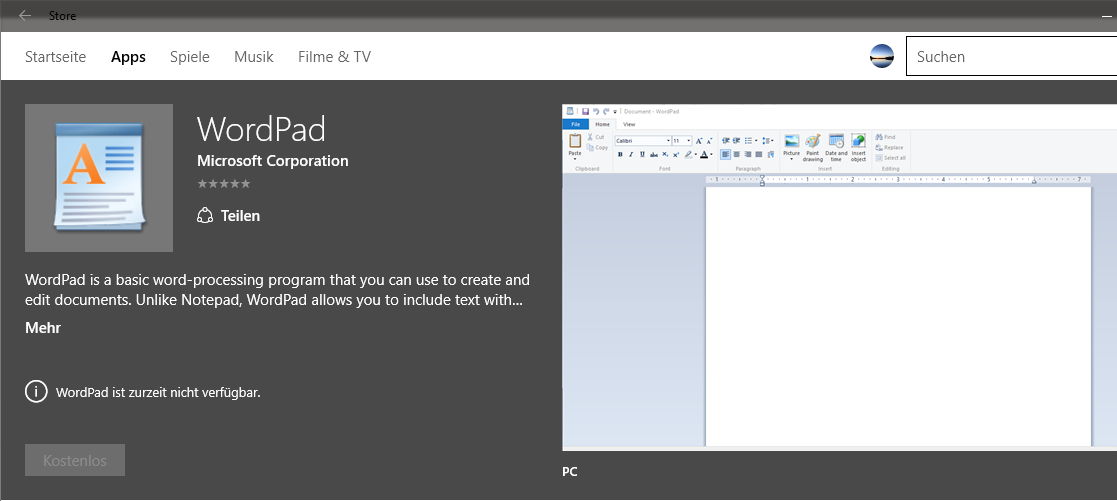Screen dimensions: 1117x501
Task: Click the Teilen share label
Action: 241,216
